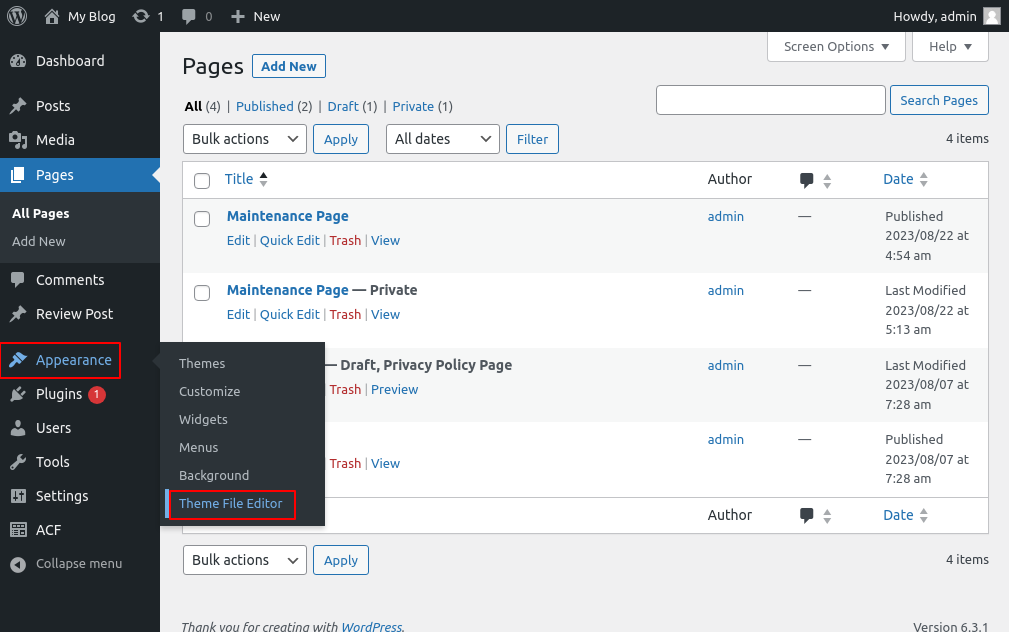
Task: Open Customize in Appearance submenu
Action: pos(209,391)
